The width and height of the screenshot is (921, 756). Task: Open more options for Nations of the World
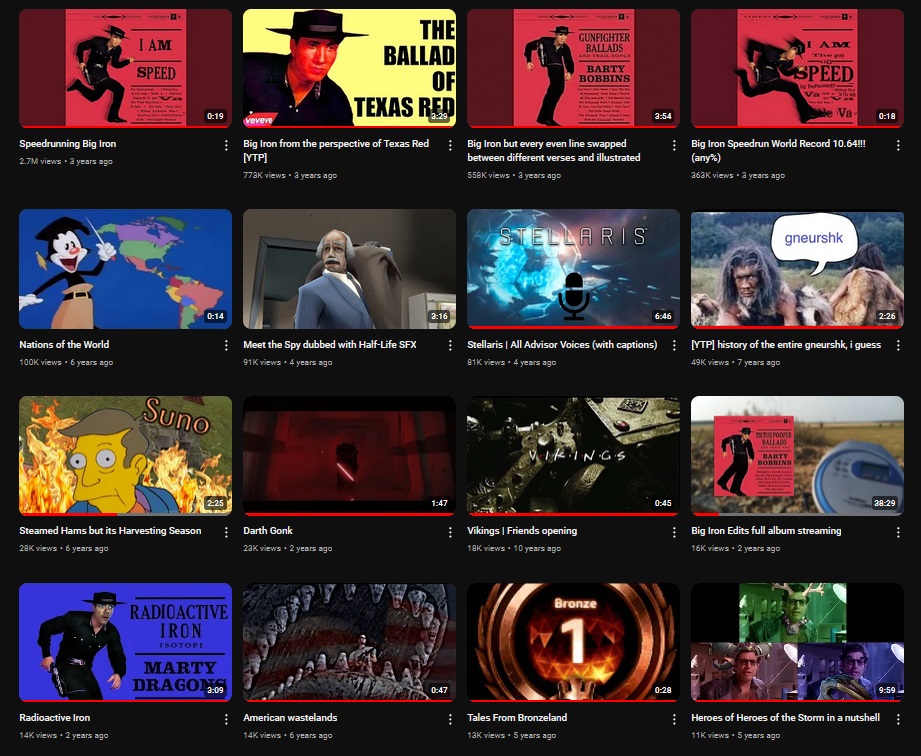tap(226, 345)
